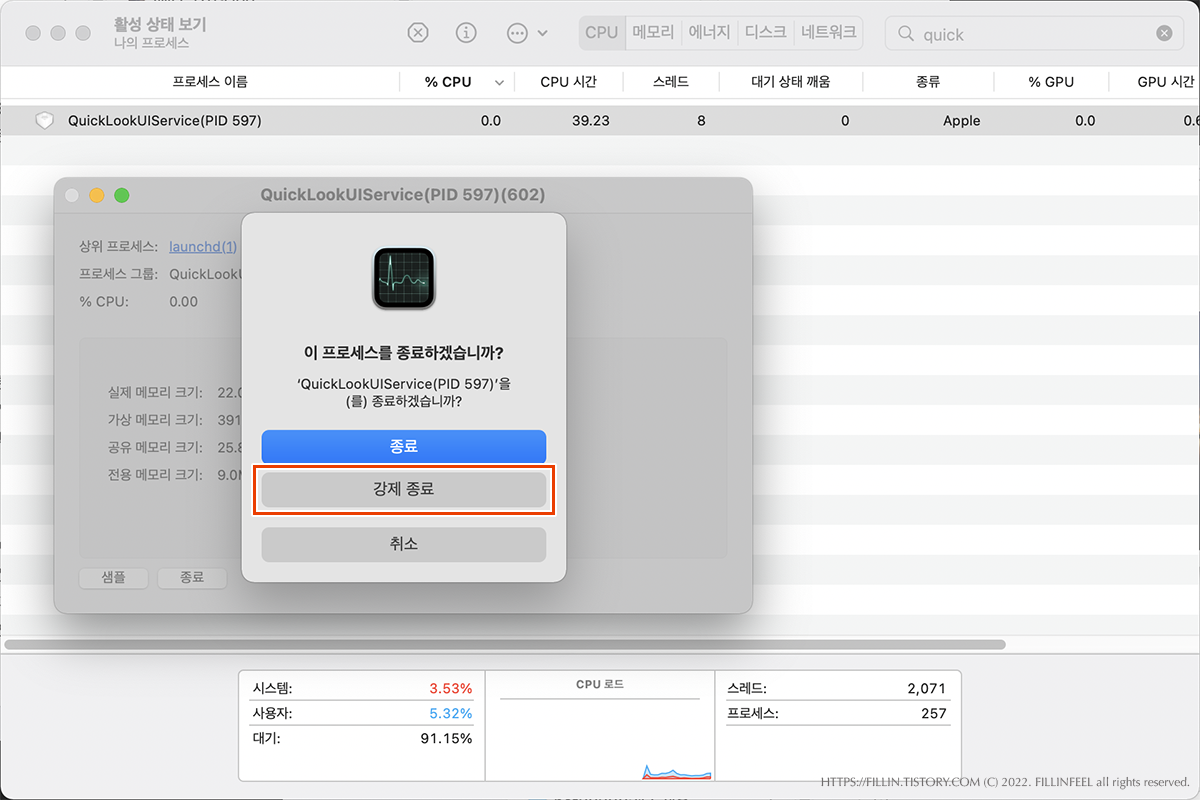Click the 강제 종료 force quit button
Image resolution: width=1200 pixels, height=800 pixels.
click(x=404, y=490)
